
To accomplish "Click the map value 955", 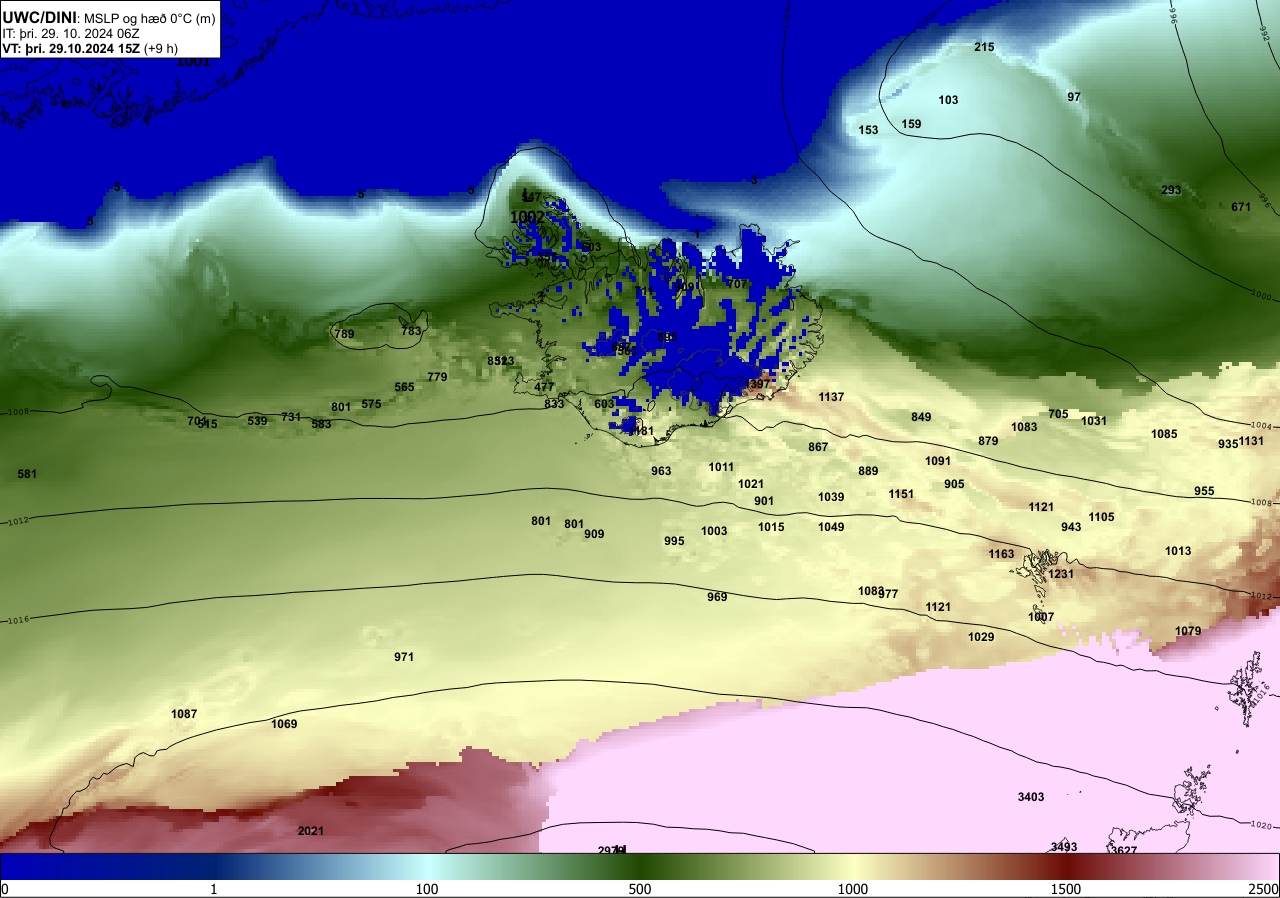I will point(1204,491).
